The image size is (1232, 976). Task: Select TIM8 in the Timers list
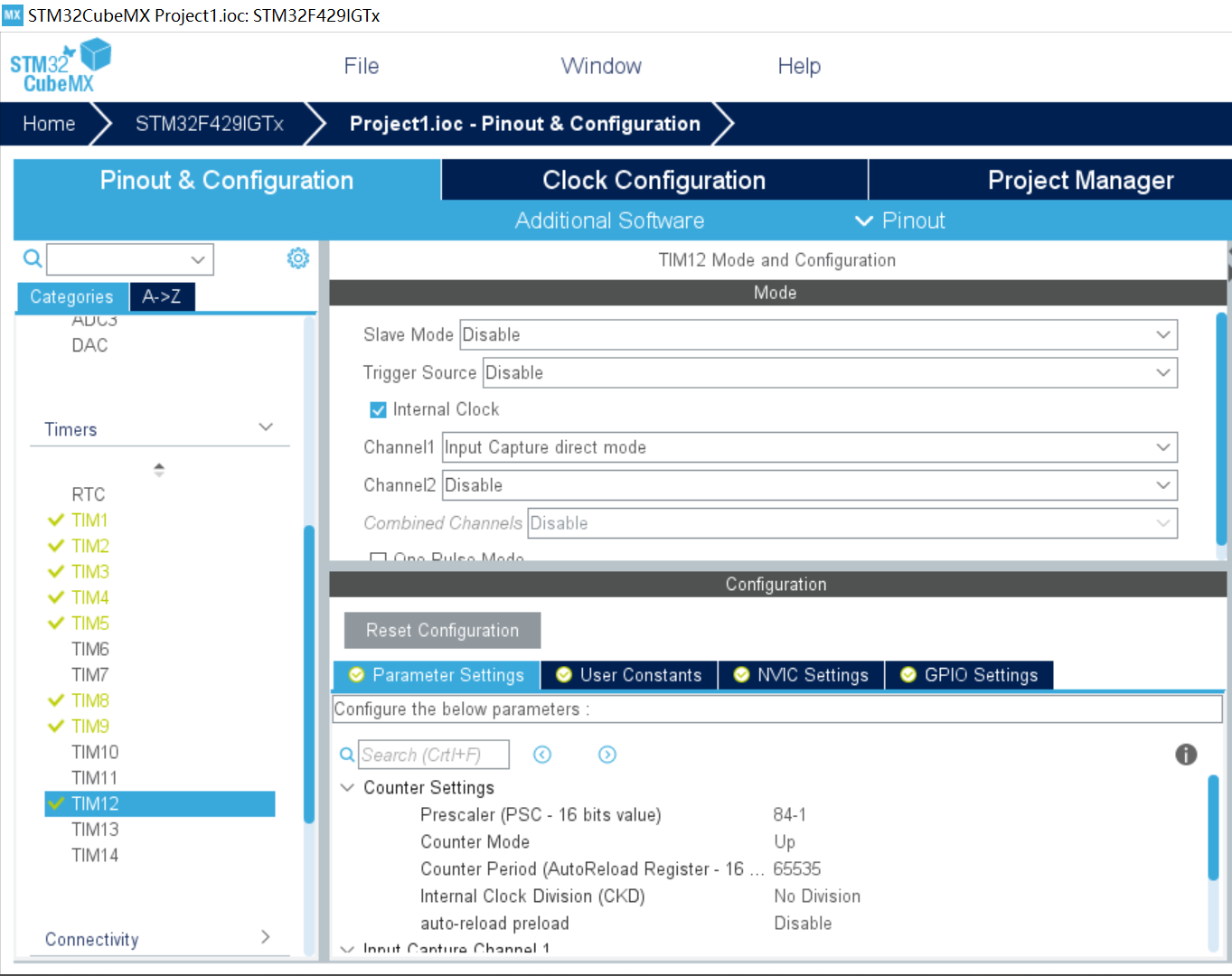[90, 700]
